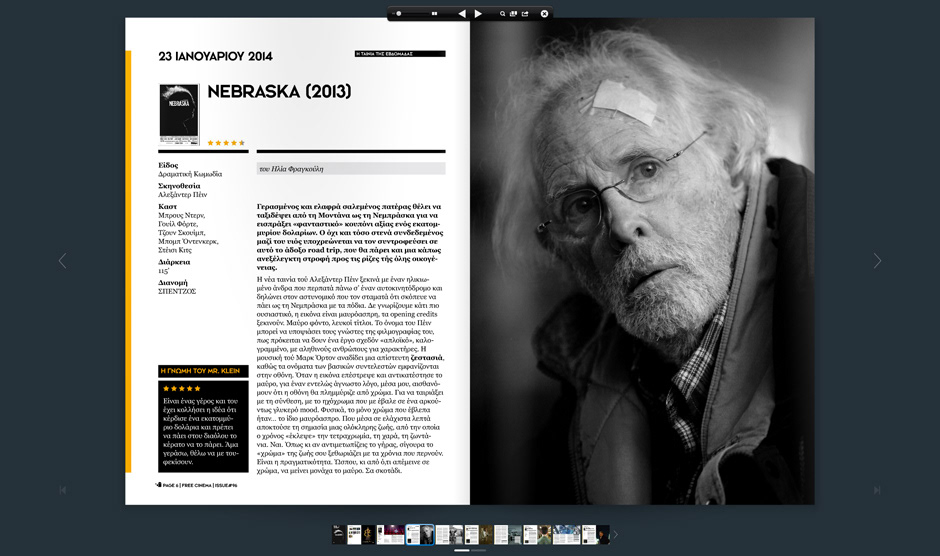Click the zoom slider handle in top toolbar

coord(399,13)
